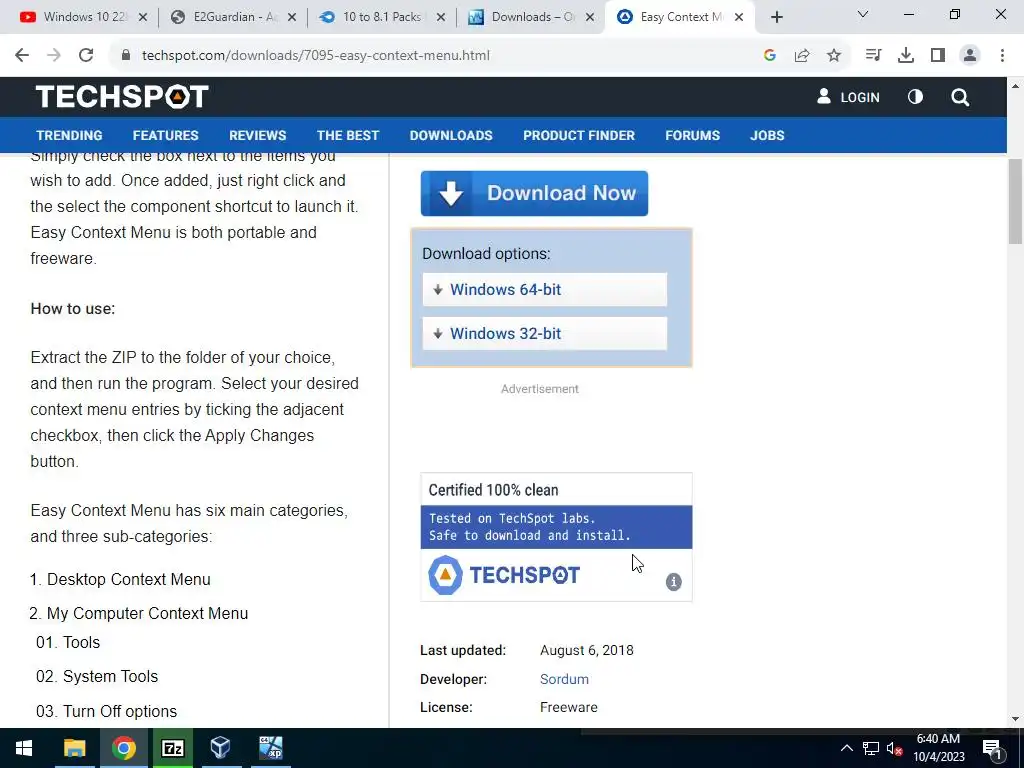Bookmark this page with the star

834,56
